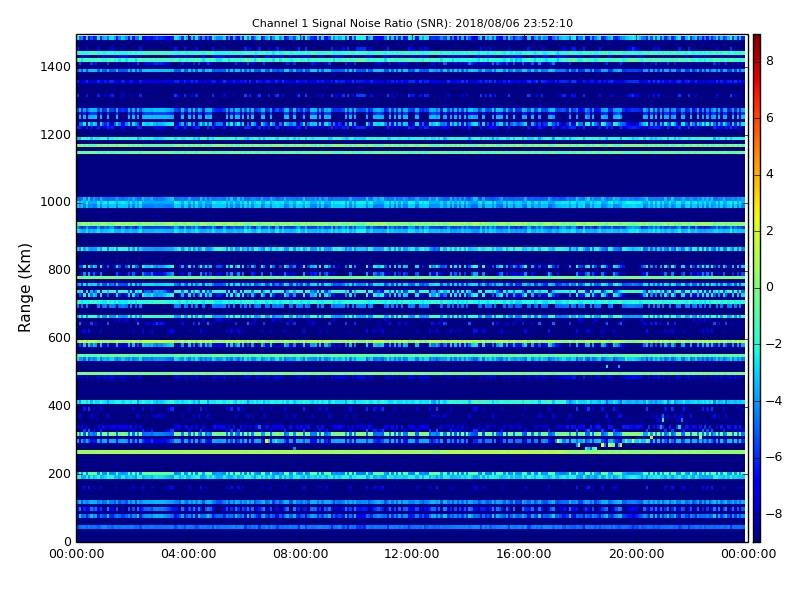Click the colorbar tick label −8
The width and height of the screenshot is (800, 600).
(773, 514)
